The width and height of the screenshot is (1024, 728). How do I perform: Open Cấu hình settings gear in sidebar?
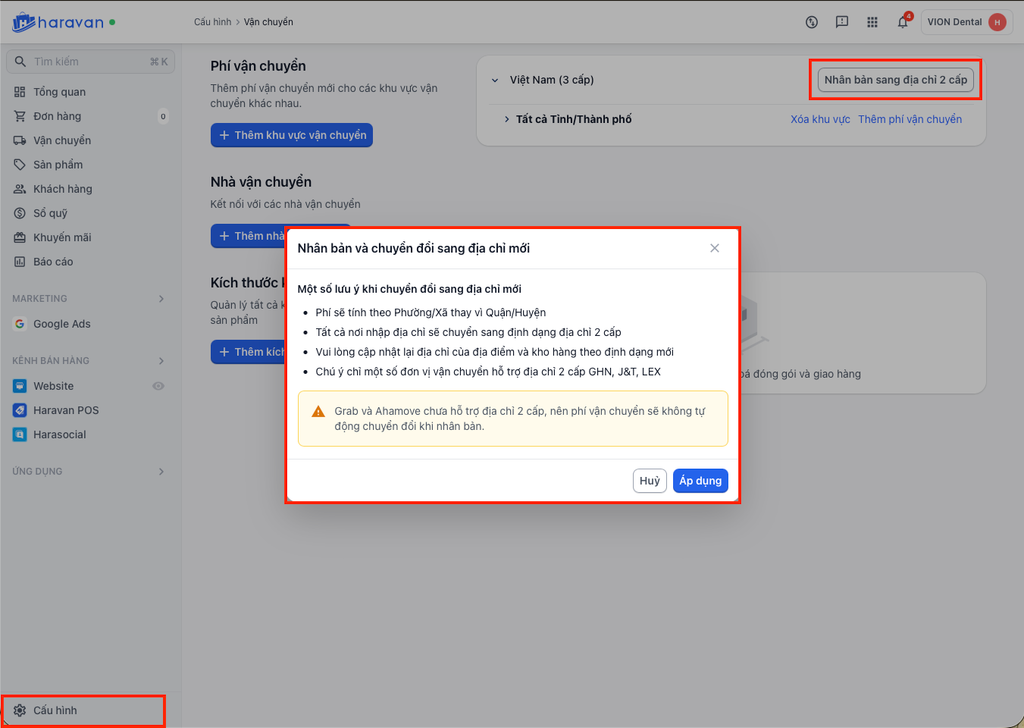(x=20, y=710)
